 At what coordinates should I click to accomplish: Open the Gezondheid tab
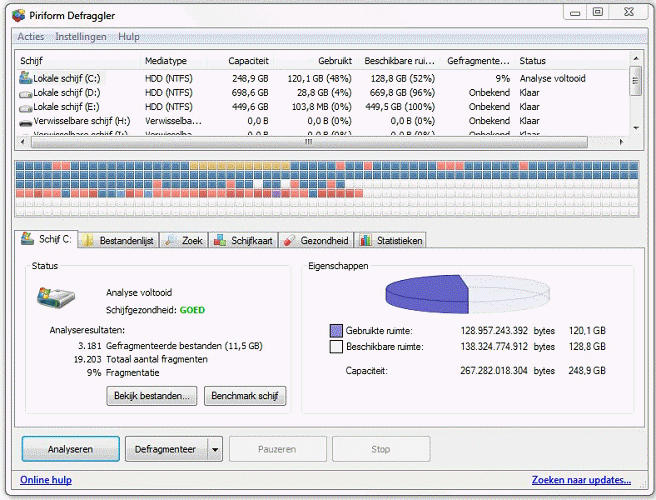316,241
